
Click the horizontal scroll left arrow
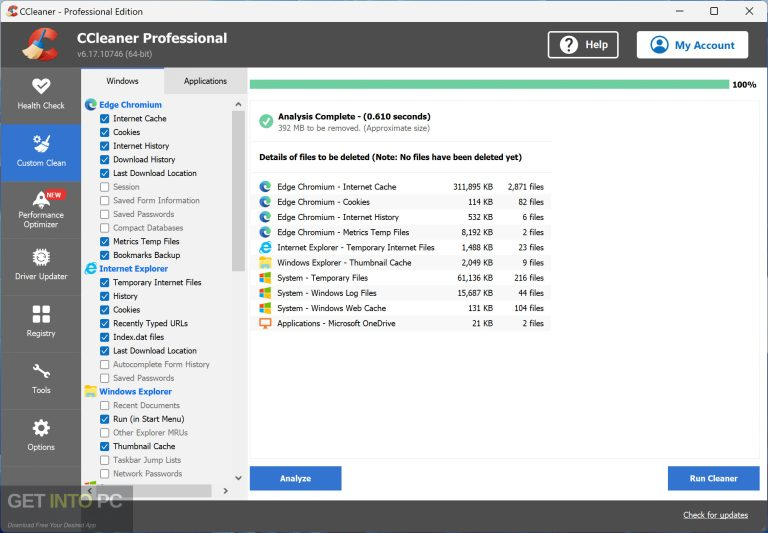(90, 490)
